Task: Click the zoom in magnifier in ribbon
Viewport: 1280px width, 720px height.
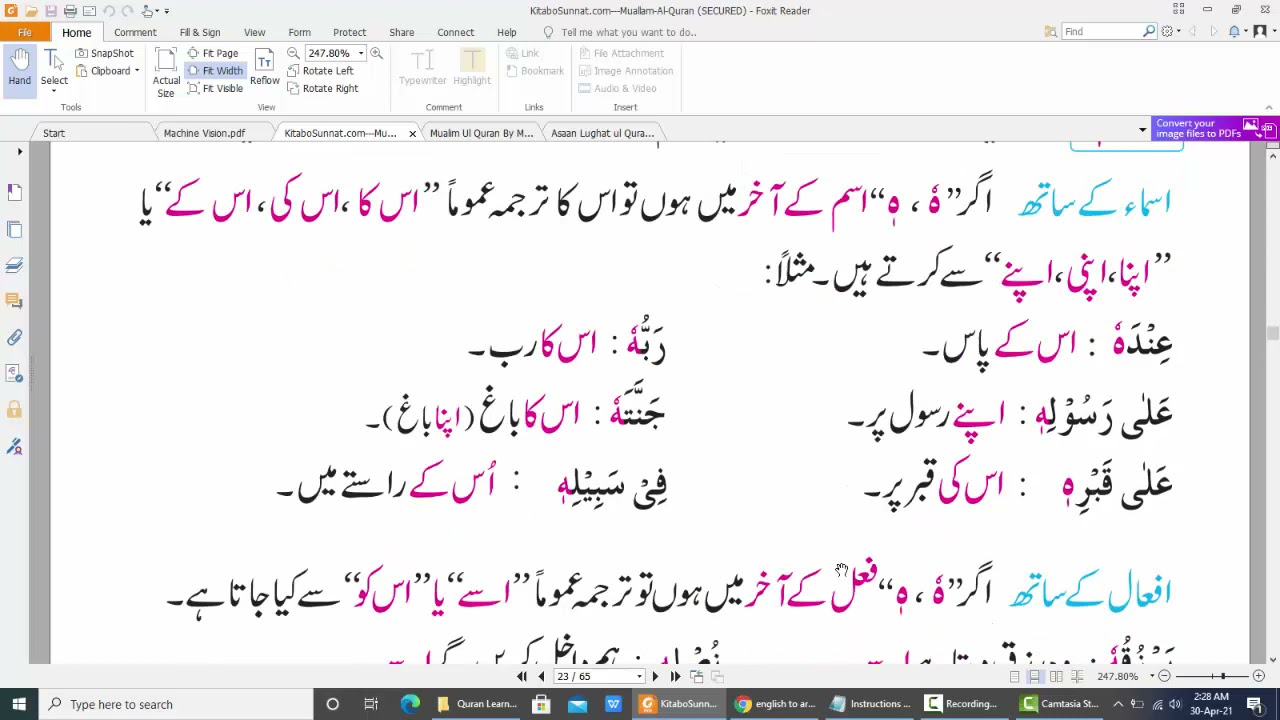Action: point(376,53)
